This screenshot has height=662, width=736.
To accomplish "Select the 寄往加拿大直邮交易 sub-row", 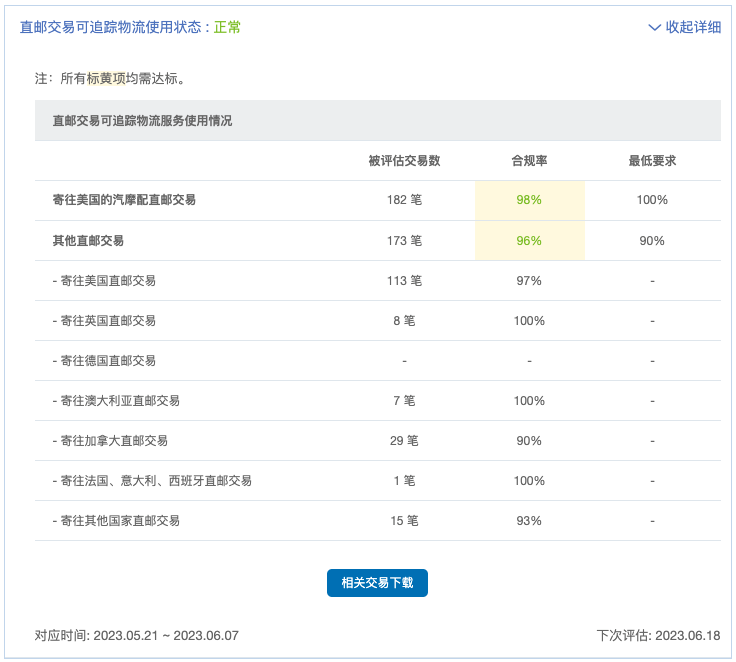I will 378,440.
